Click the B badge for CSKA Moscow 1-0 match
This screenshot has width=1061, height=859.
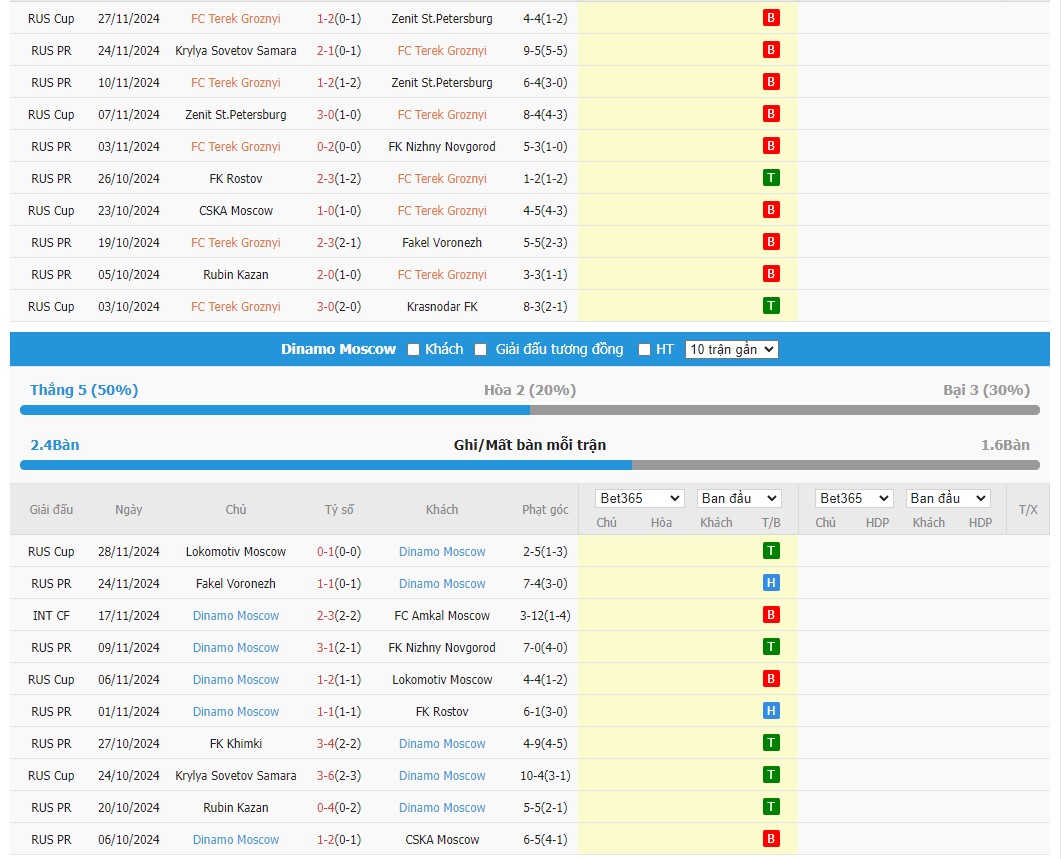coord(771,210)
